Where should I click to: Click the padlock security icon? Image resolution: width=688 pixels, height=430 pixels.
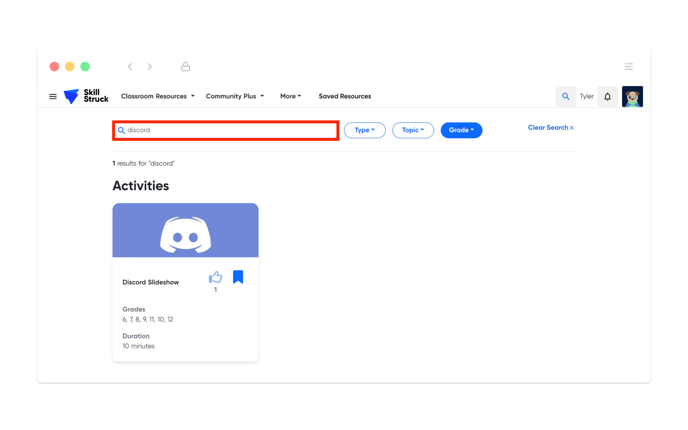tap(186, 67)
